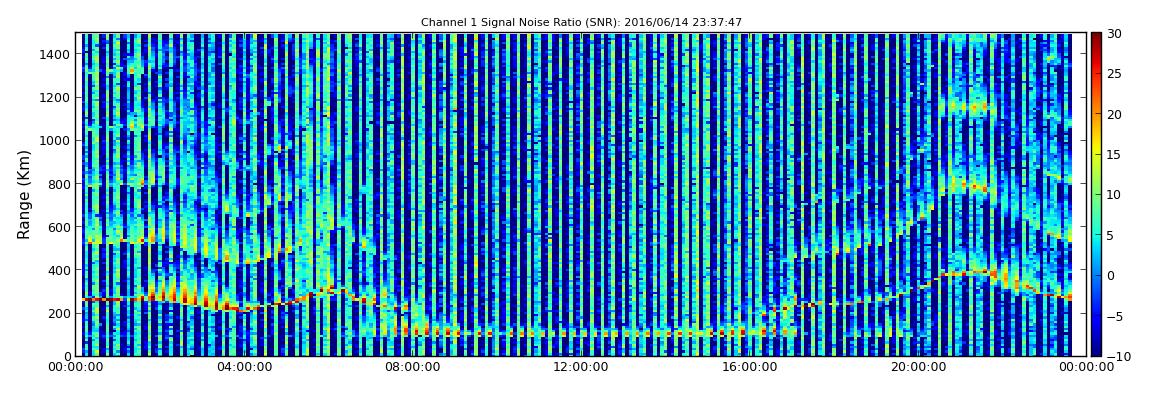Click the dark blue bottom of the colorbar
Image resolution: width=1150 pixels, height=407 pixels.
coord(1096,350)
